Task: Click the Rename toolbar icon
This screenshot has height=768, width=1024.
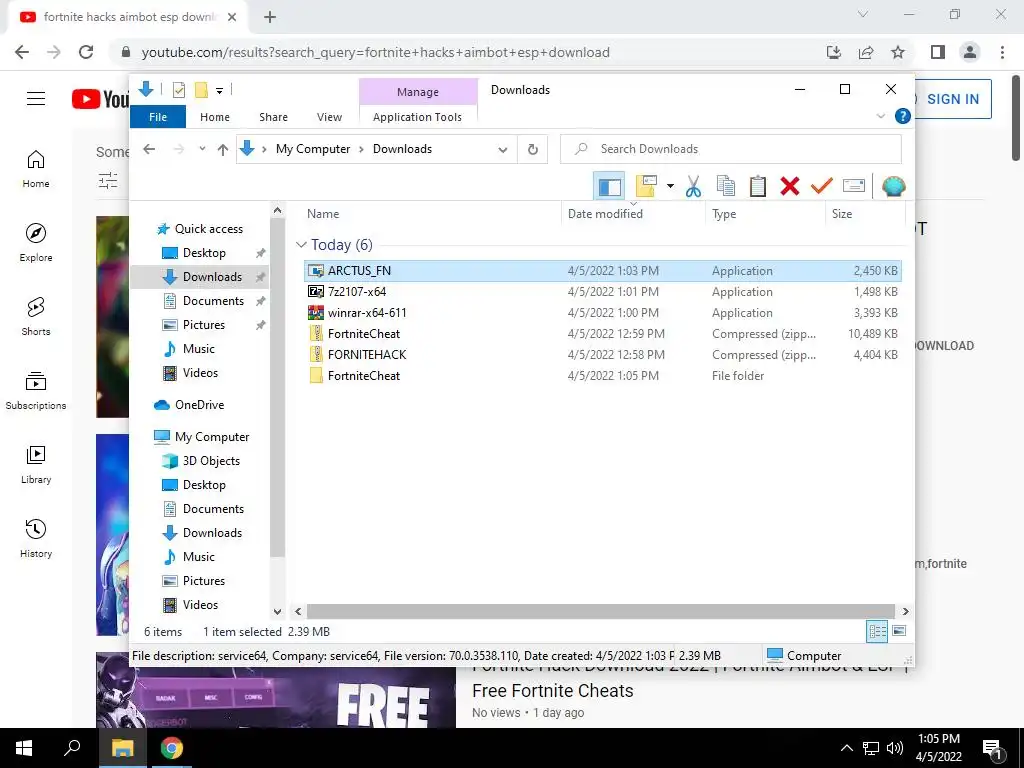Action: [854, 186]
